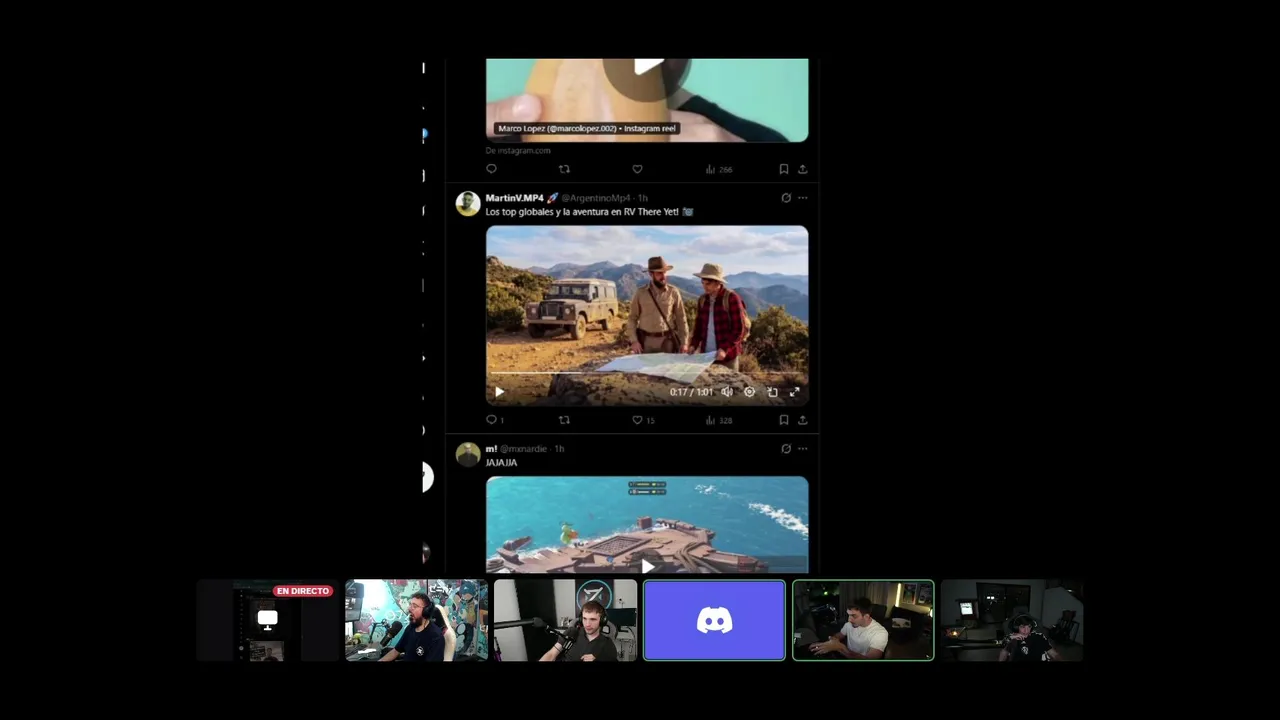Open the MartinV.MP4 profile avatar
Image resolution: width=1280 pixels, height=720 pixels.
coord(468,204)
